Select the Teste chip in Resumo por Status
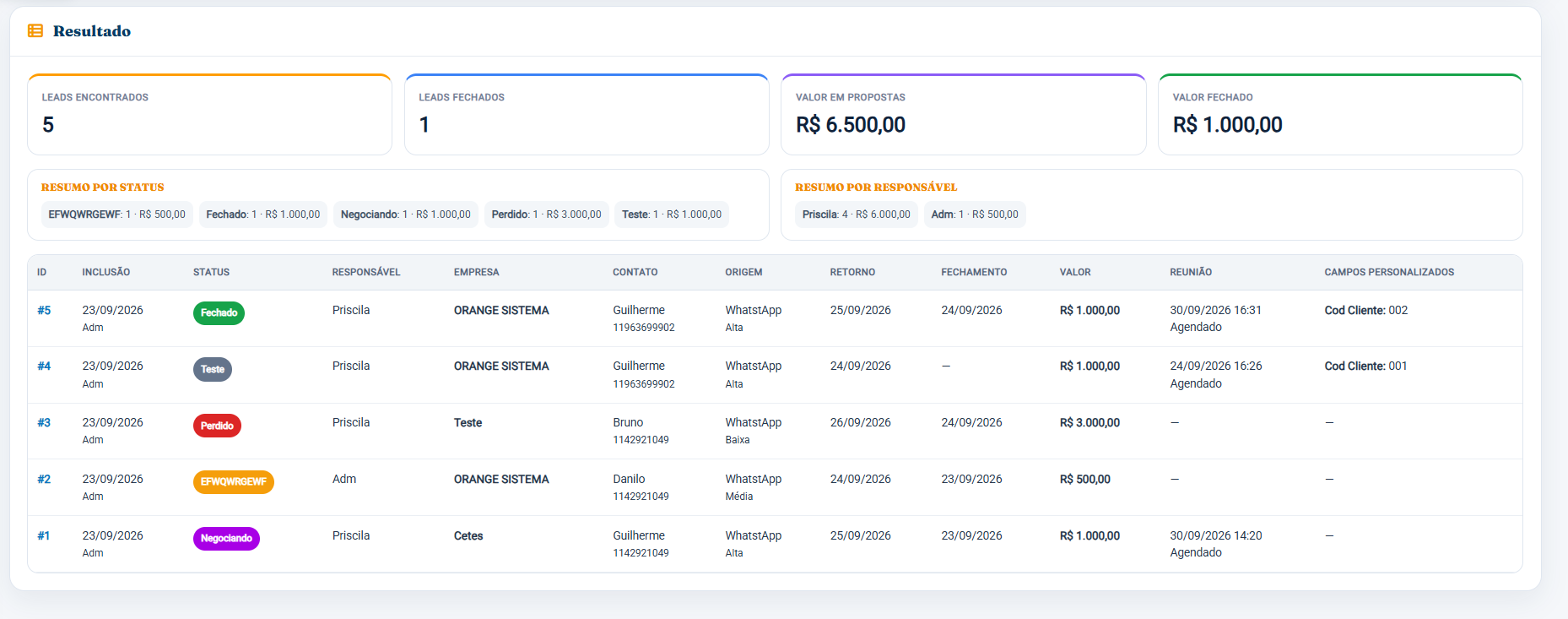The height and width of the screenshot is (619, 1568). pos(672,214)
